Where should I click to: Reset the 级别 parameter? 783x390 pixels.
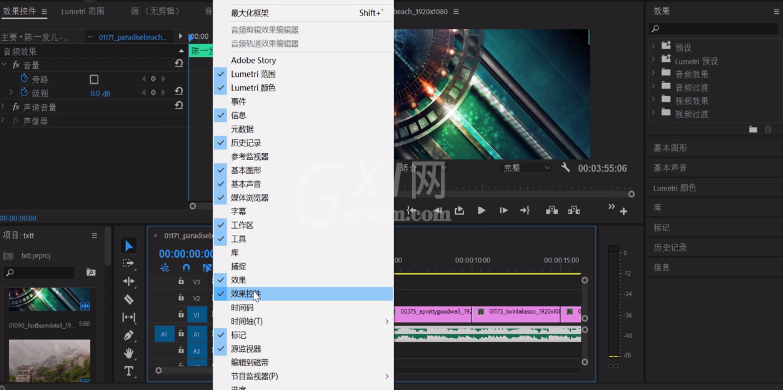(x=179, y=91)
